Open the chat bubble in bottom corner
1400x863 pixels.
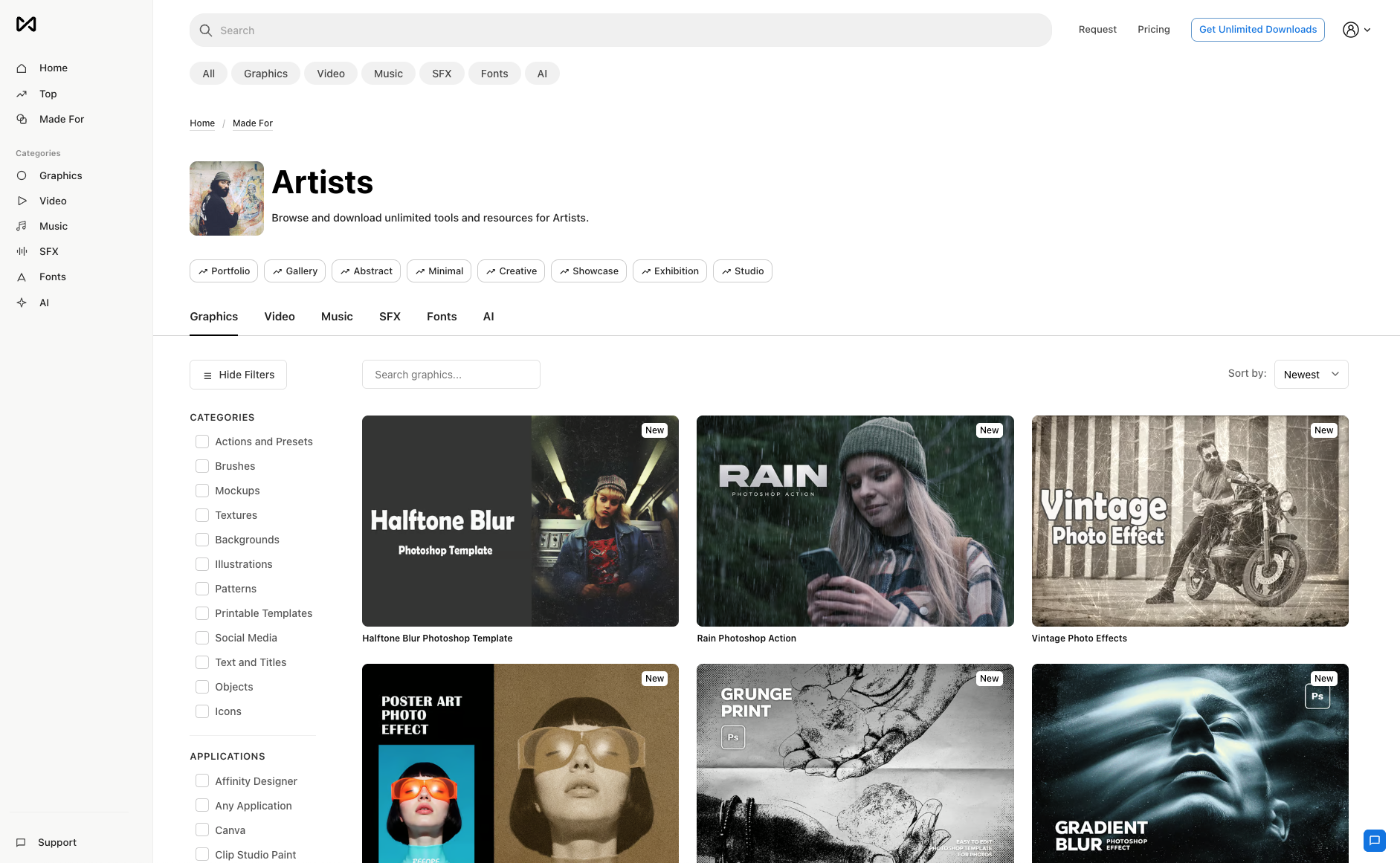(x=1374, y=841)
